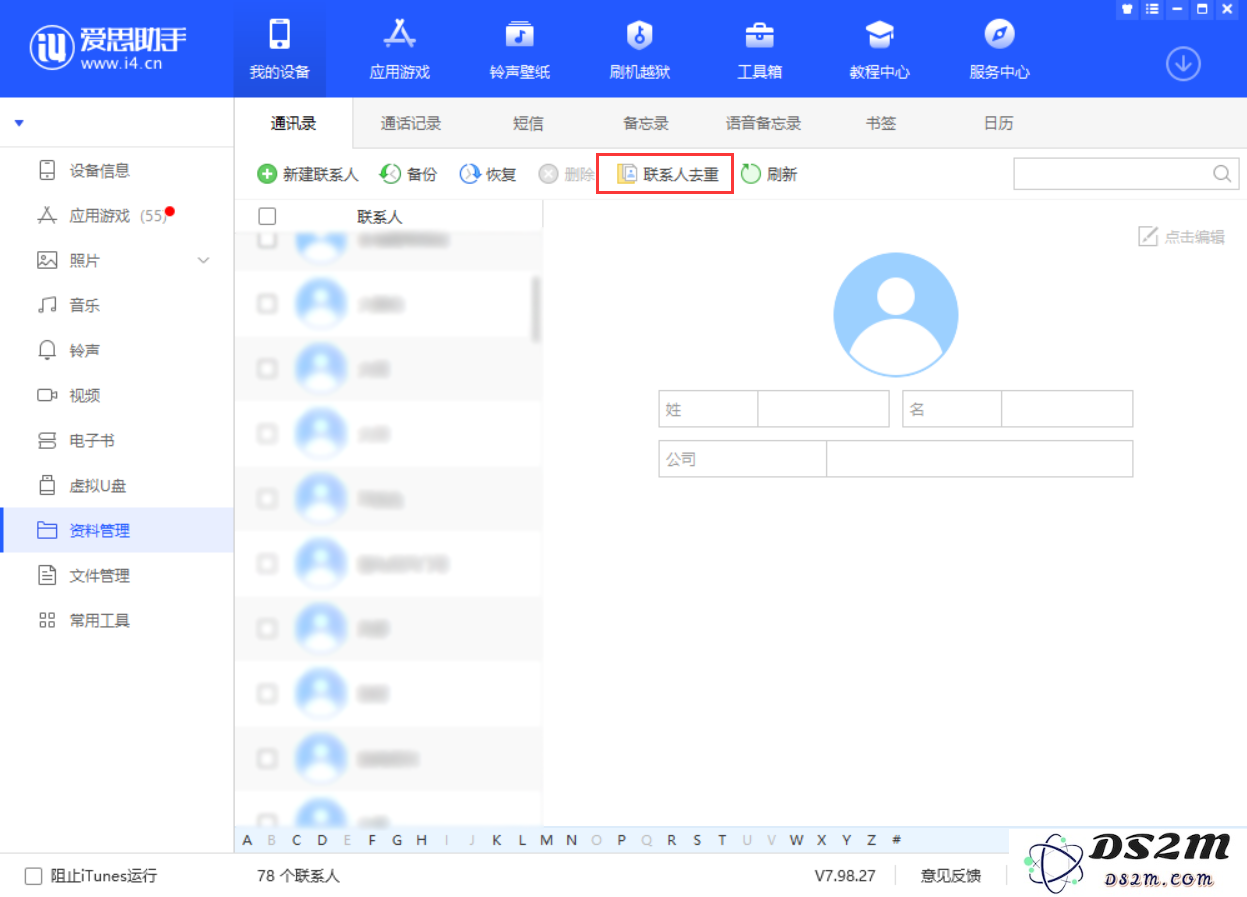This screenshot has width=1247, height=897.
Task: Jump to letter F in index
Action: tap(372, 840)
